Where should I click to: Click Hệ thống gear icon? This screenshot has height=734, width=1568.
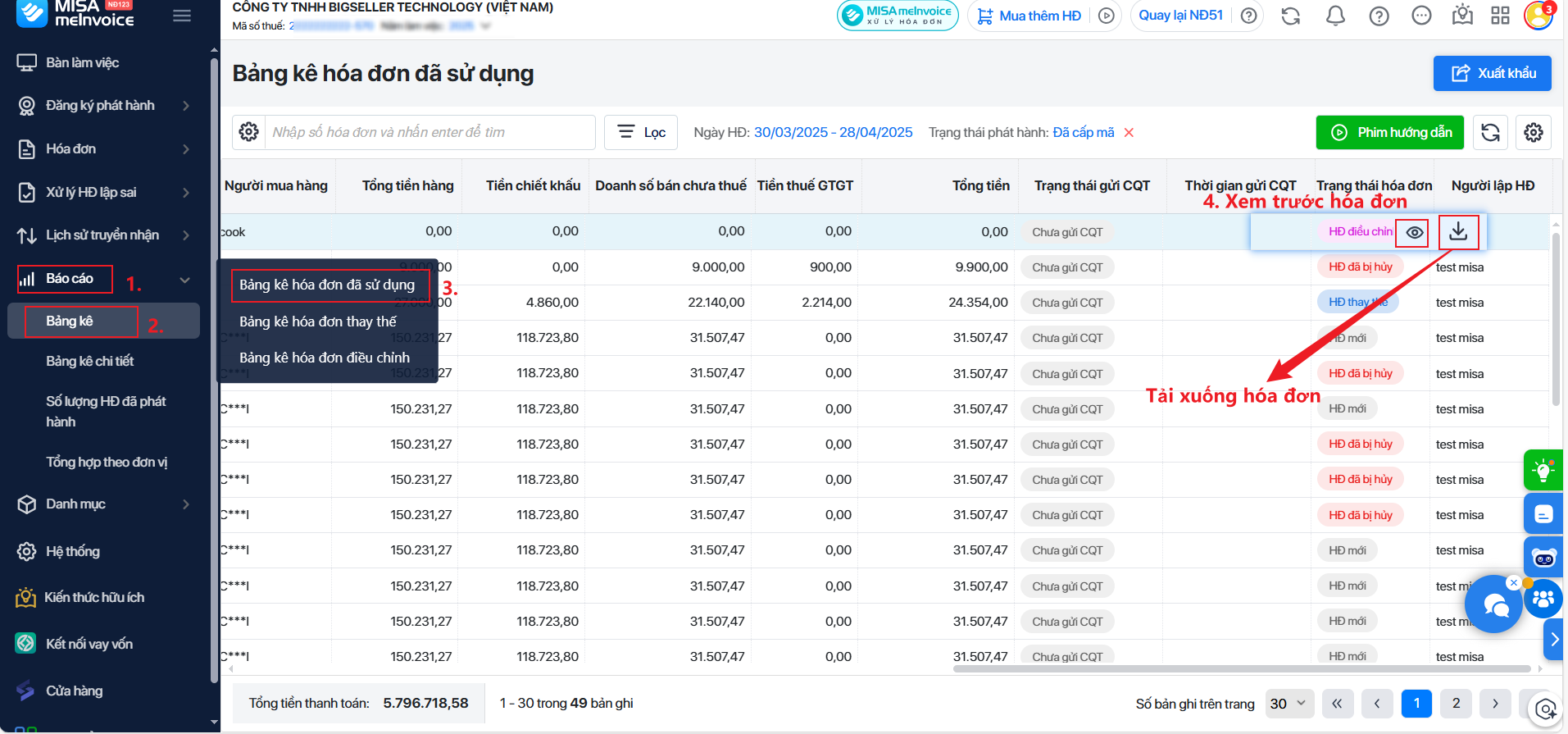26,551
